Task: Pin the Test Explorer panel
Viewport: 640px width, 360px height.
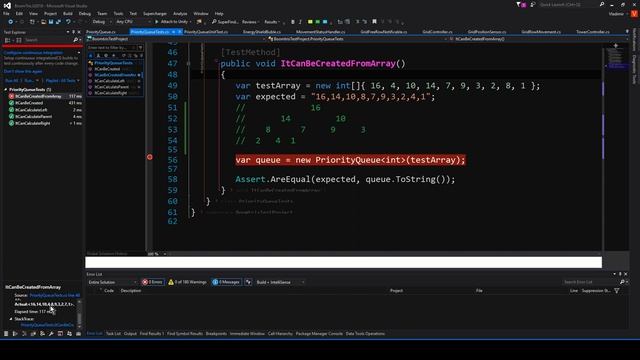Action: point(73,32)
